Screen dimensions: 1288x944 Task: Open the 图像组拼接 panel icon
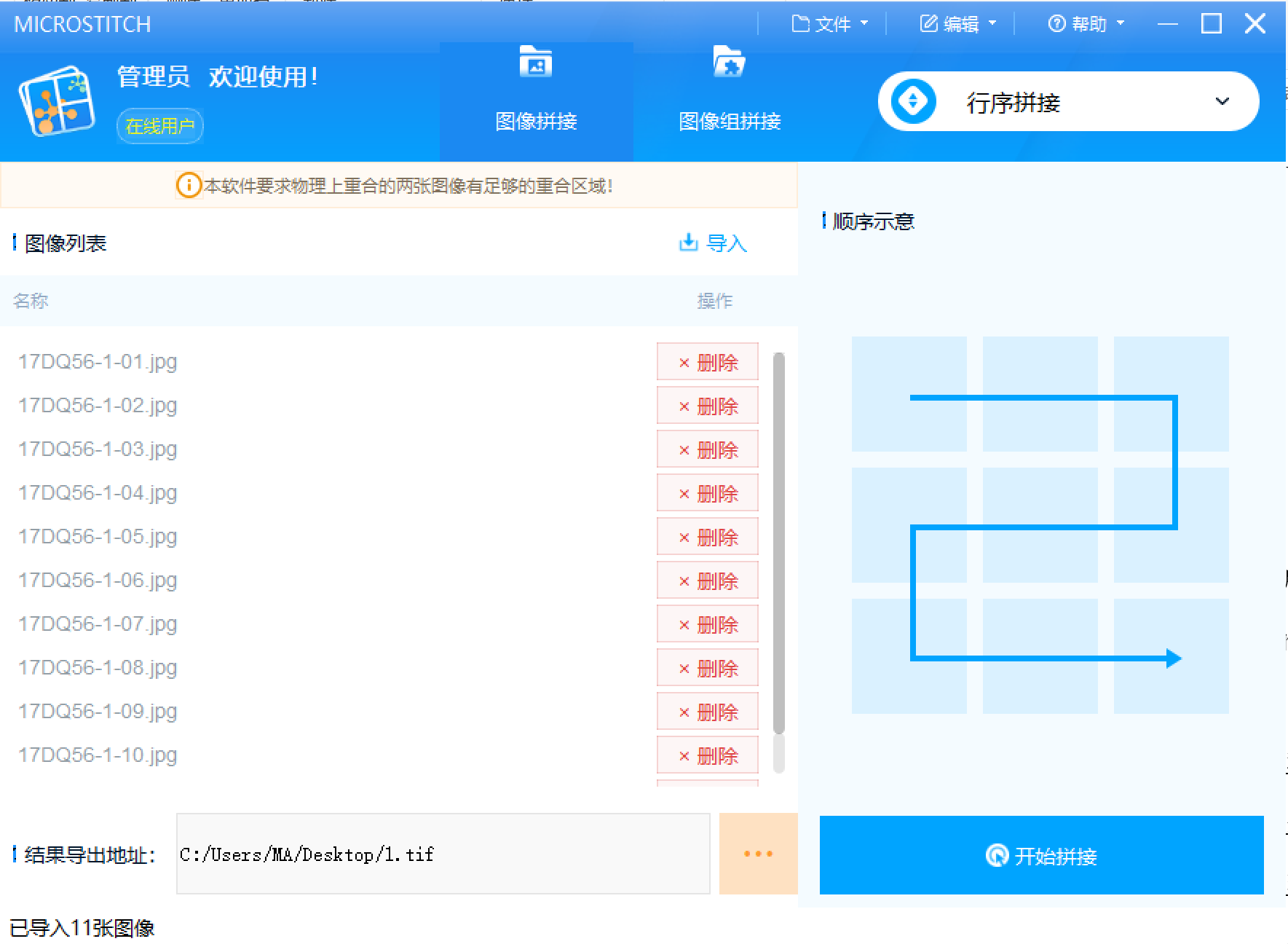(x=729, y=64)
